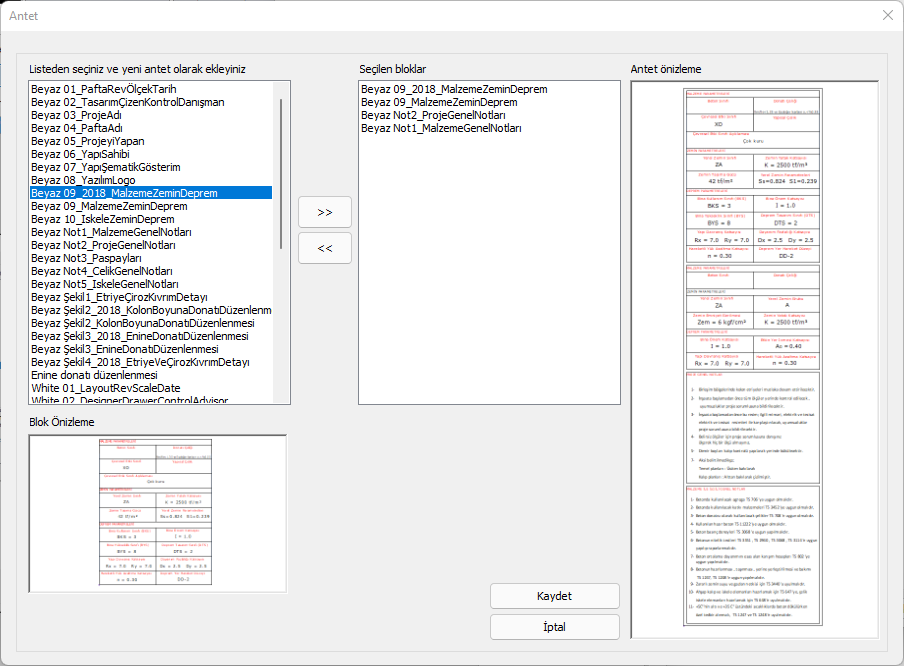Select Beyaz 03_ProjeAdı list item
This screenshot has height=666, width=904.
(x=77, y=115)
